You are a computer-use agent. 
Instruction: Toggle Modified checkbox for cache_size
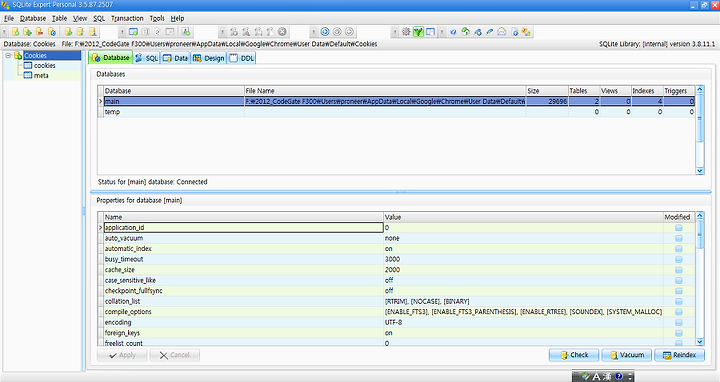tap(679, 270)
